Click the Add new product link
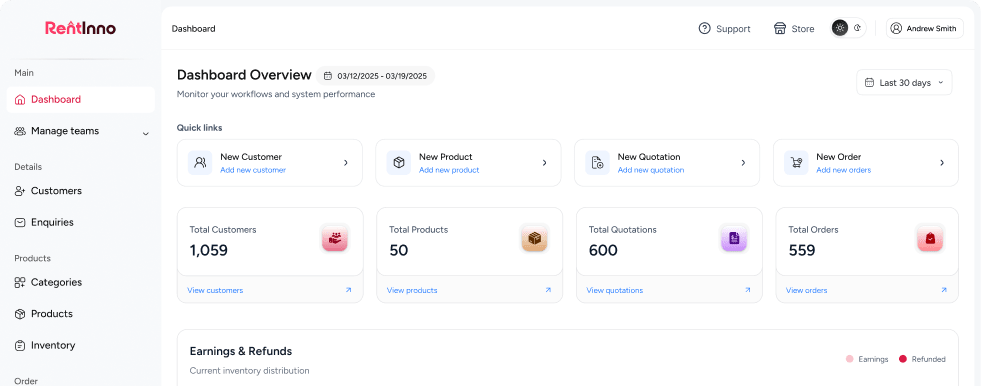The width and height of the screenshot is (981, 386). (x=449, y=170)
